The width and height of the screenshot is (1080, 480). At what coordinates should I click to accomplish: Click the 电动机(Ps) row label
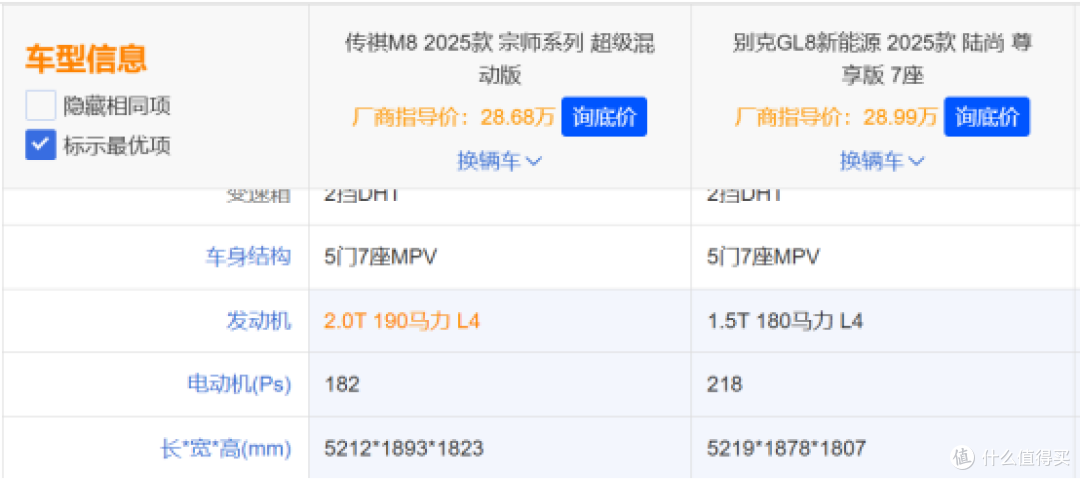240,384
